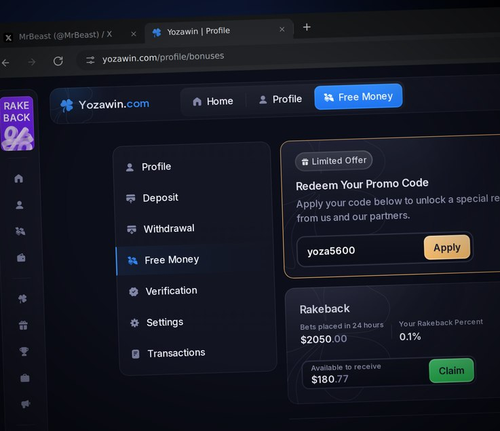Screen dimensions: 500x431
Task: Focus the promo code field containing yoza5600
Action: click(x=360, y=250)
